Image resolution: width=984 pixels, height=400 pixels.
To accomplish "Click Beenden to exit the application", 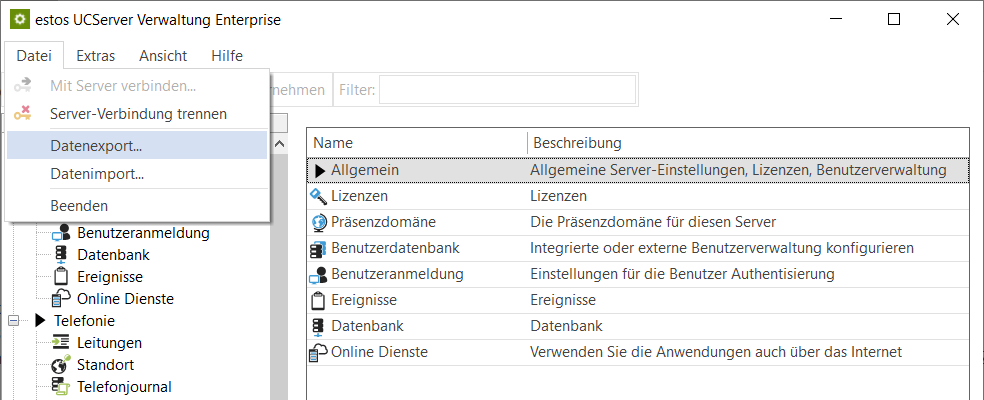I will pos(79,206).
